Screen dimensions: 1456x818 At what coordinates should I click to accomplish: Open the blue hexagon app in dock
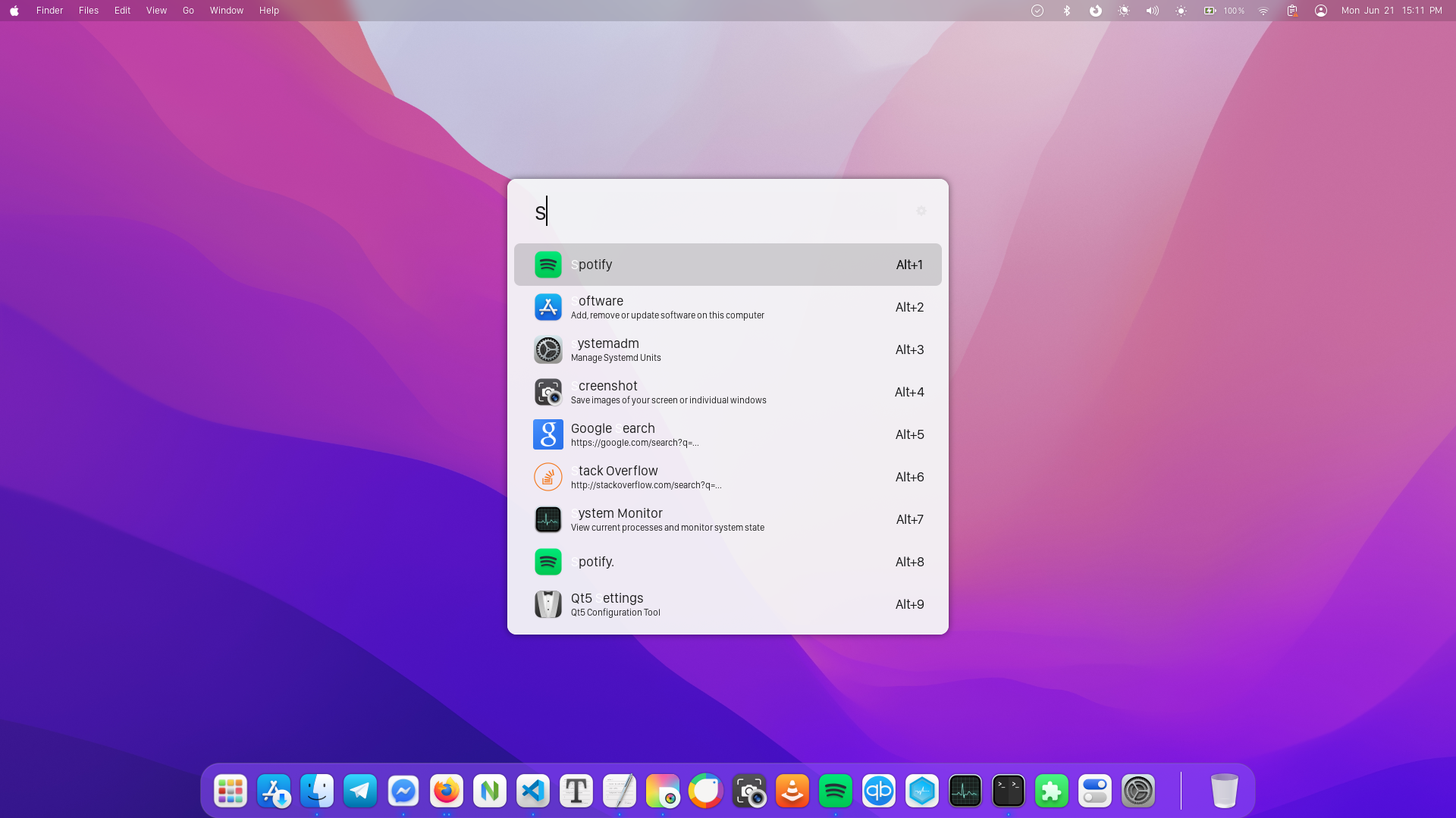click(922, 791)
